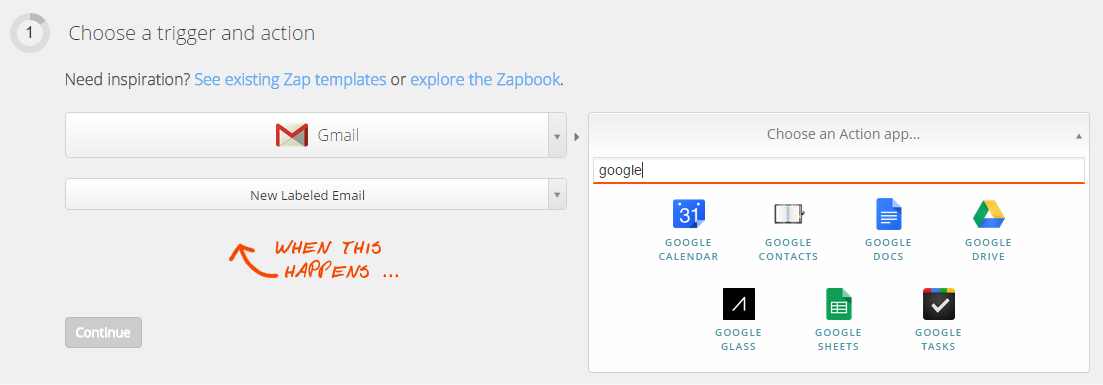Image resolution: width=1103 pixels, height=385 pixels.
Task: Follow the explore the Zapbook link
Action: [485, 79]
